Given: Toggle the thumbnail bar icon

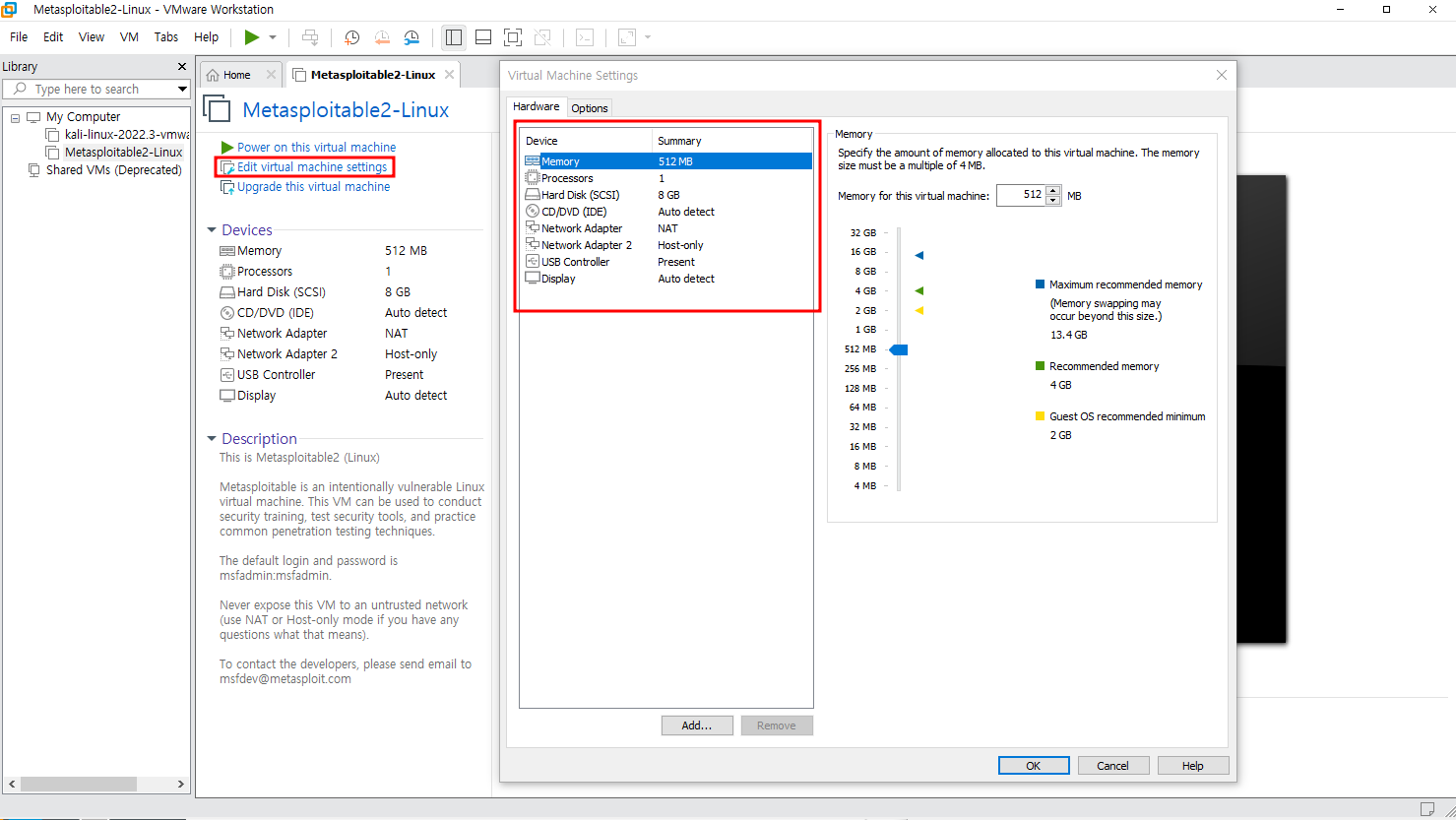Looking at the screenshot, I should 483,37.
